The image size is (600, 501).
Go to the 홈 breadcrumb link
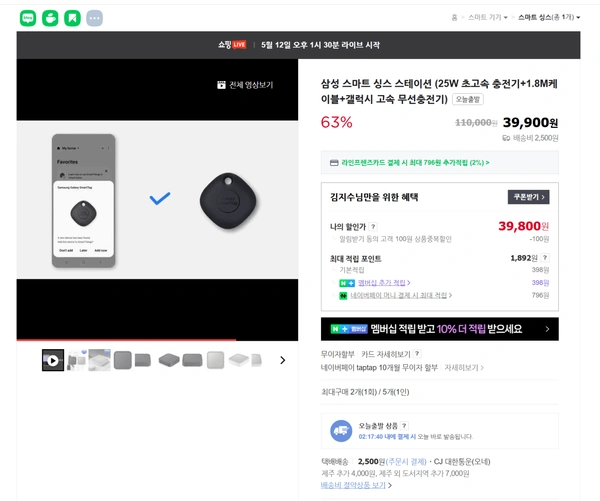coord(454,17)
